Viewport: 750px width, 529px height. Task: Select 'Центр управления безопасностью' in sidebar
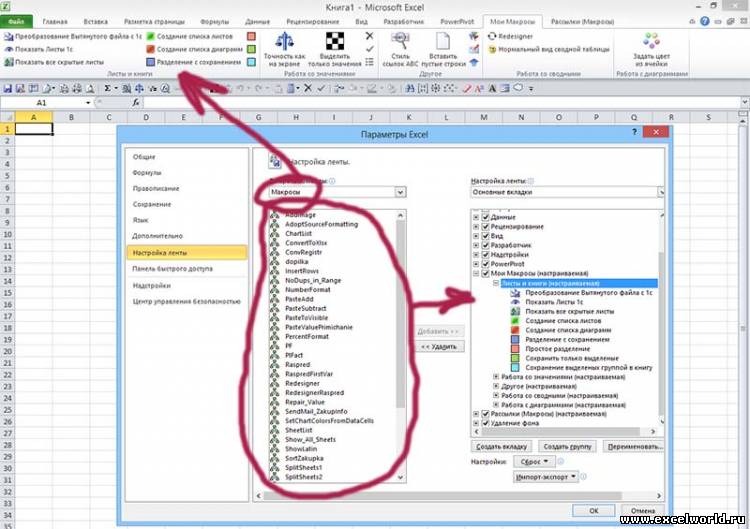click(x=187, y=301)
